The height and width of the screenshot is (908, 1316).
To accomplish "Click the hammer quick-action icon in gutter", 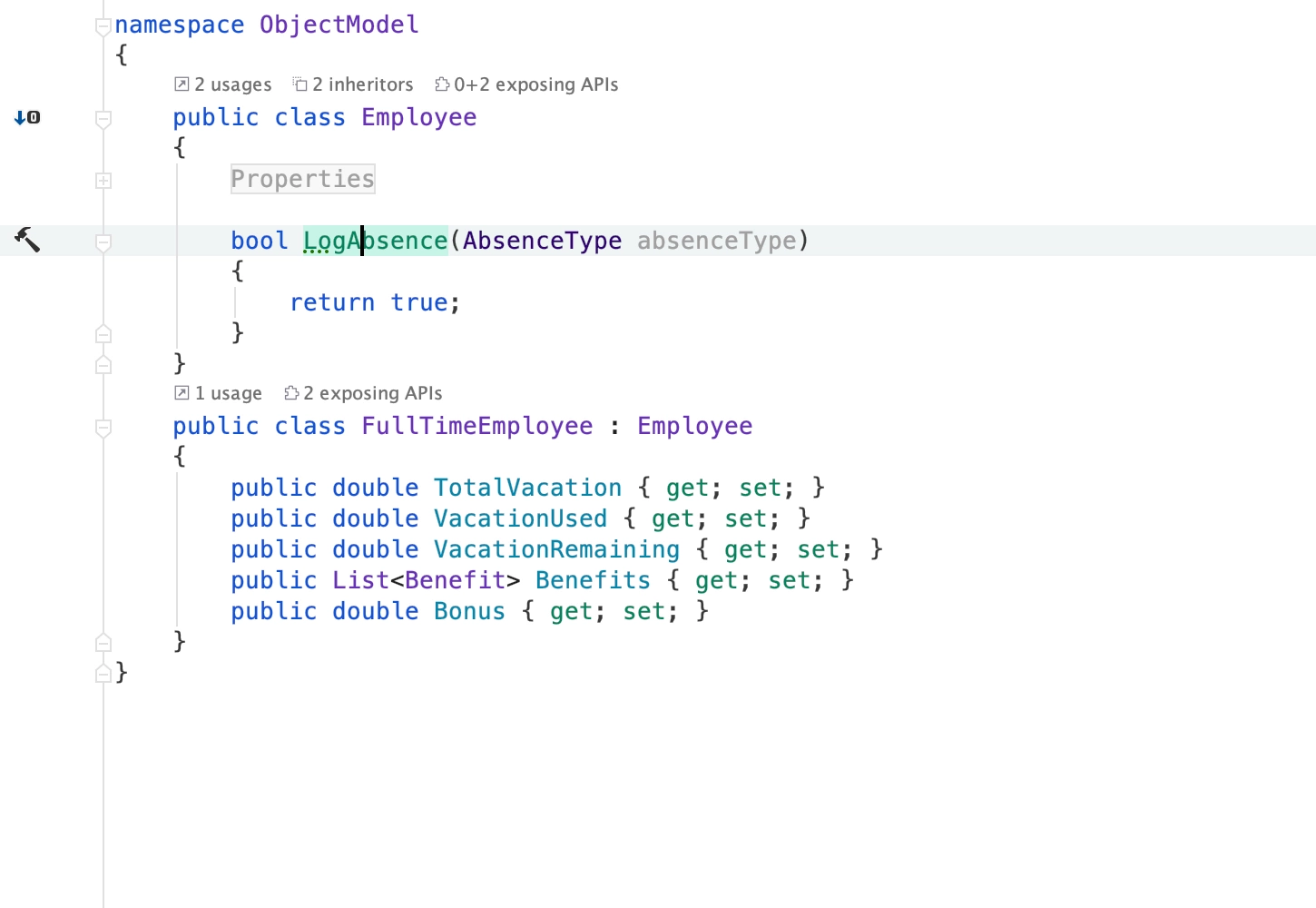I will tap(27, 240).
